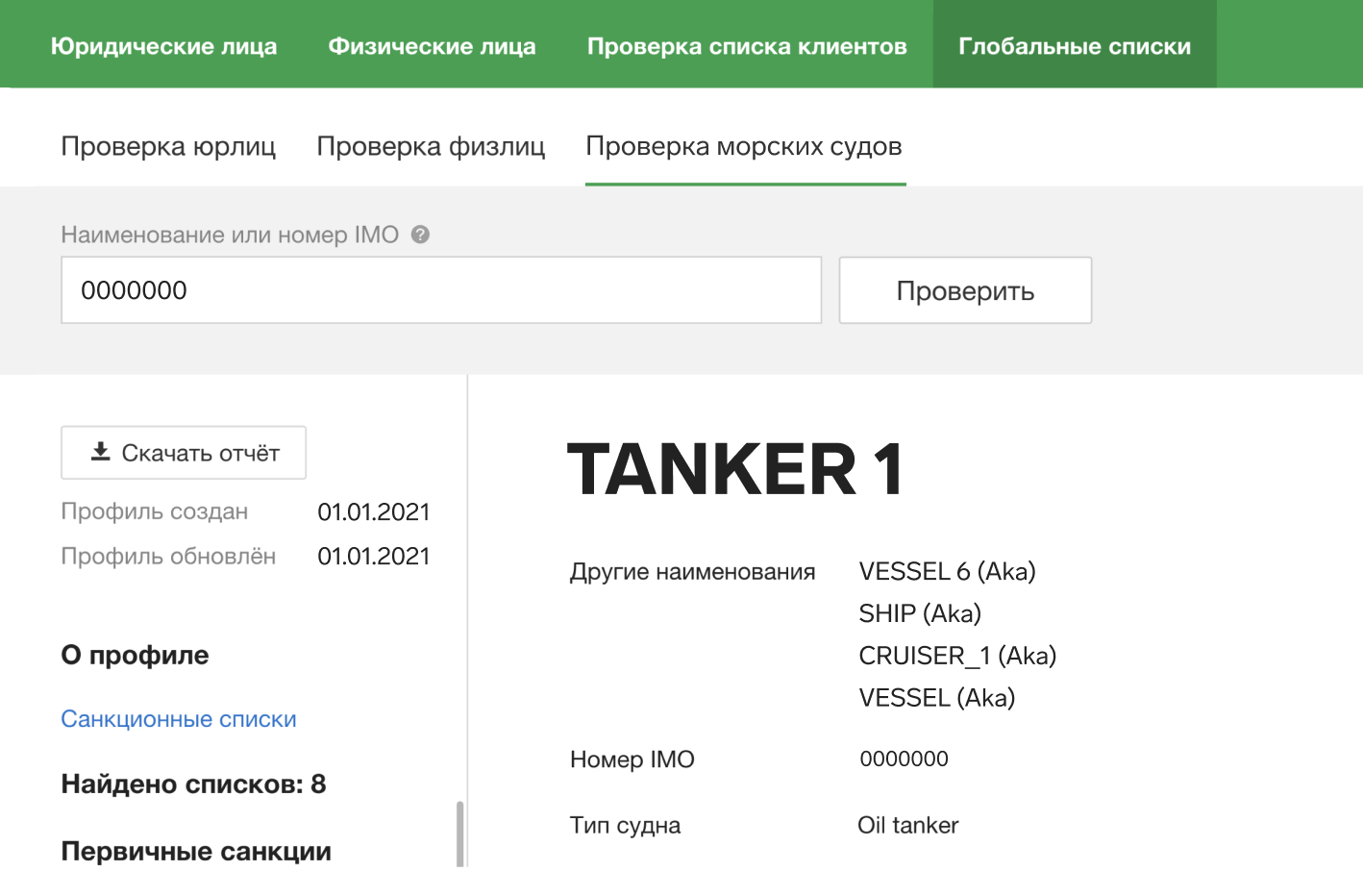The height and width of the screenshot is (896, 1363).
Task: Click О профиле sidebar heading
Action: point(135,655)
